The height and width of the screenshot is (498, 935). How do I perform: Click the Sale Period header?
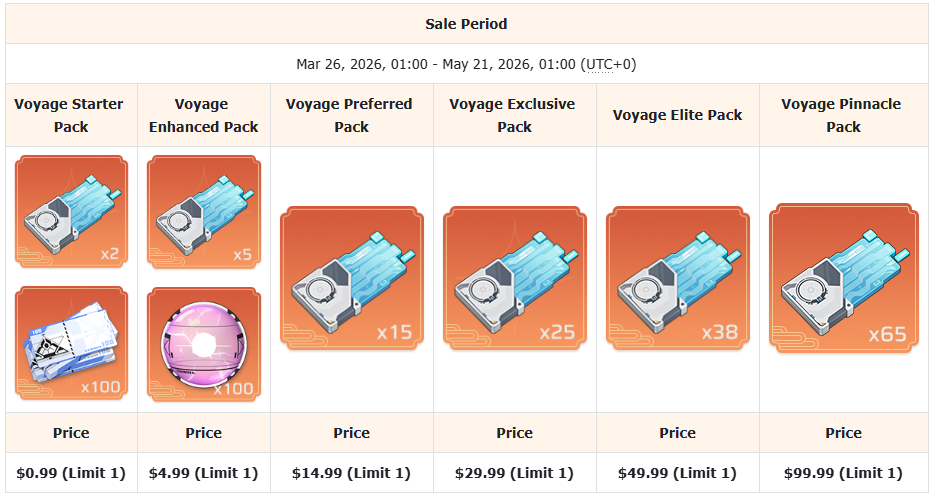coord(466,23)
